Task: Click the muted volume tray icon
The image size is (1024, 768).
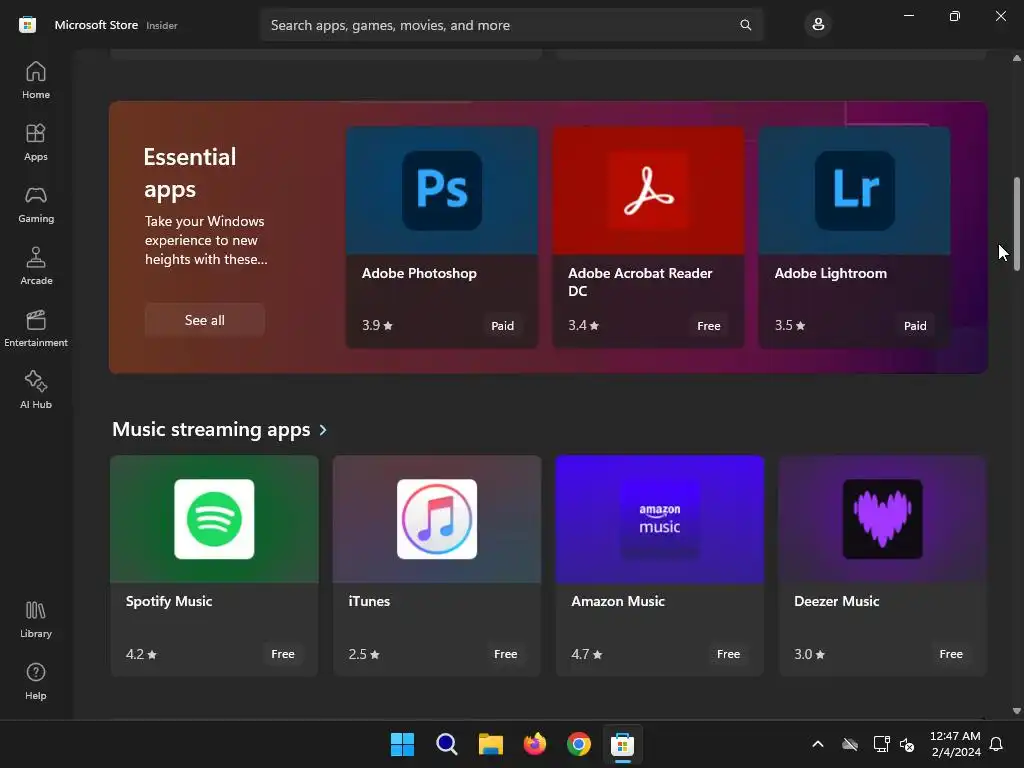Action: click(x=907, y=744)
